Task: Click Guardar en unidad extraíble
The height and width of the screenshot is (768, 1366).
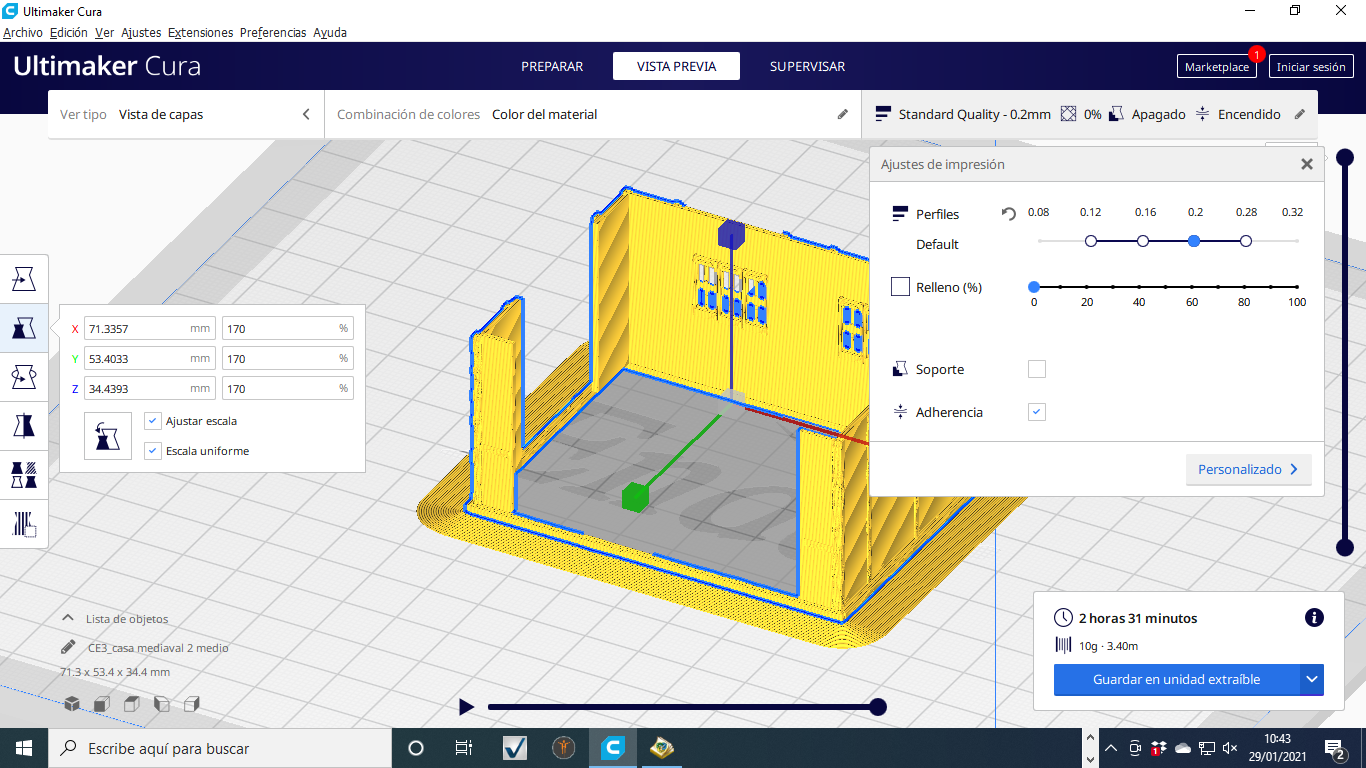Action: point(1176,680)
